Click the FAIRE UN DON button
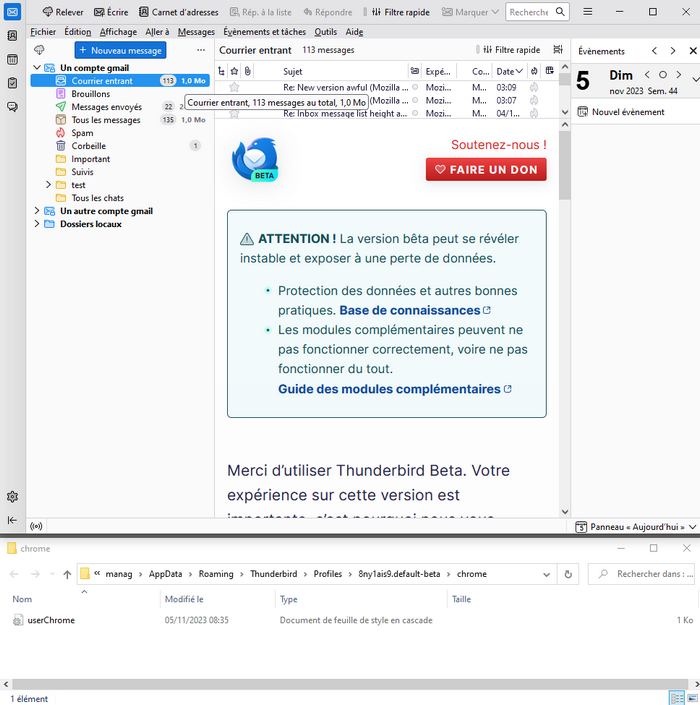The height and width of the screenshot is (705, 700). click(x=486, y=170)
